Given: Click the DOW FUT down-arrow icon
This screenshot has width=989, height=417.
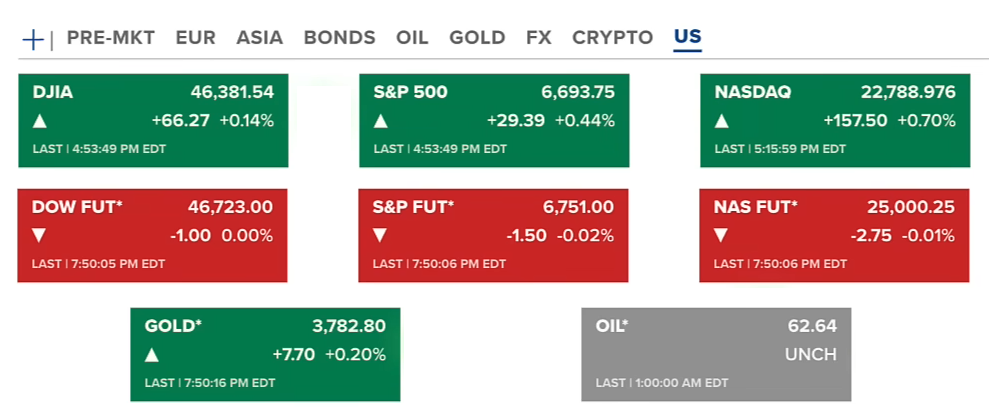Looking at the screenshot, I should 40,237.
